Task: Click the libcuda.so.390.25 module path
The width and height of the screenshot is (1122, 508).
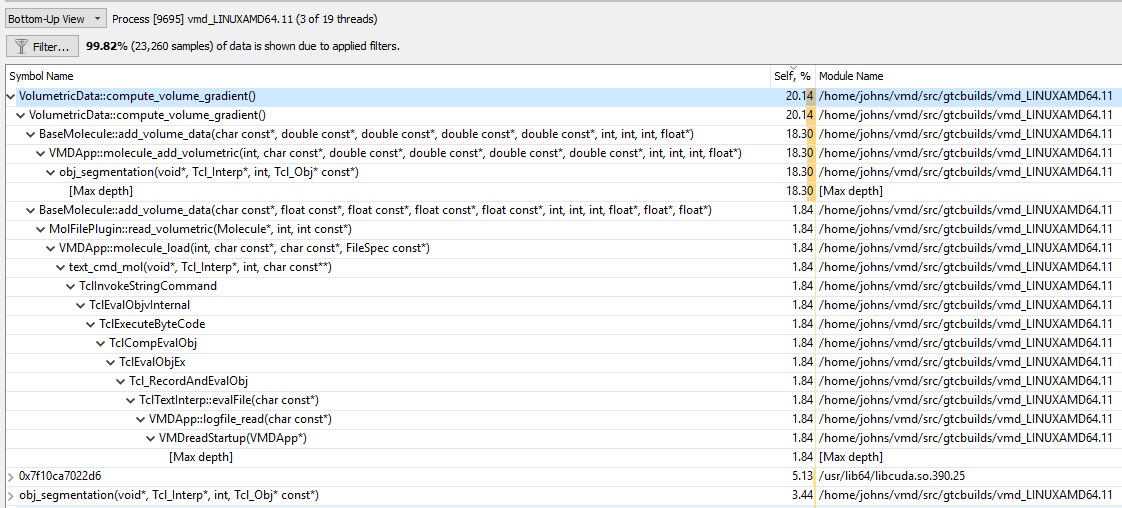Action: pos(891,476)
